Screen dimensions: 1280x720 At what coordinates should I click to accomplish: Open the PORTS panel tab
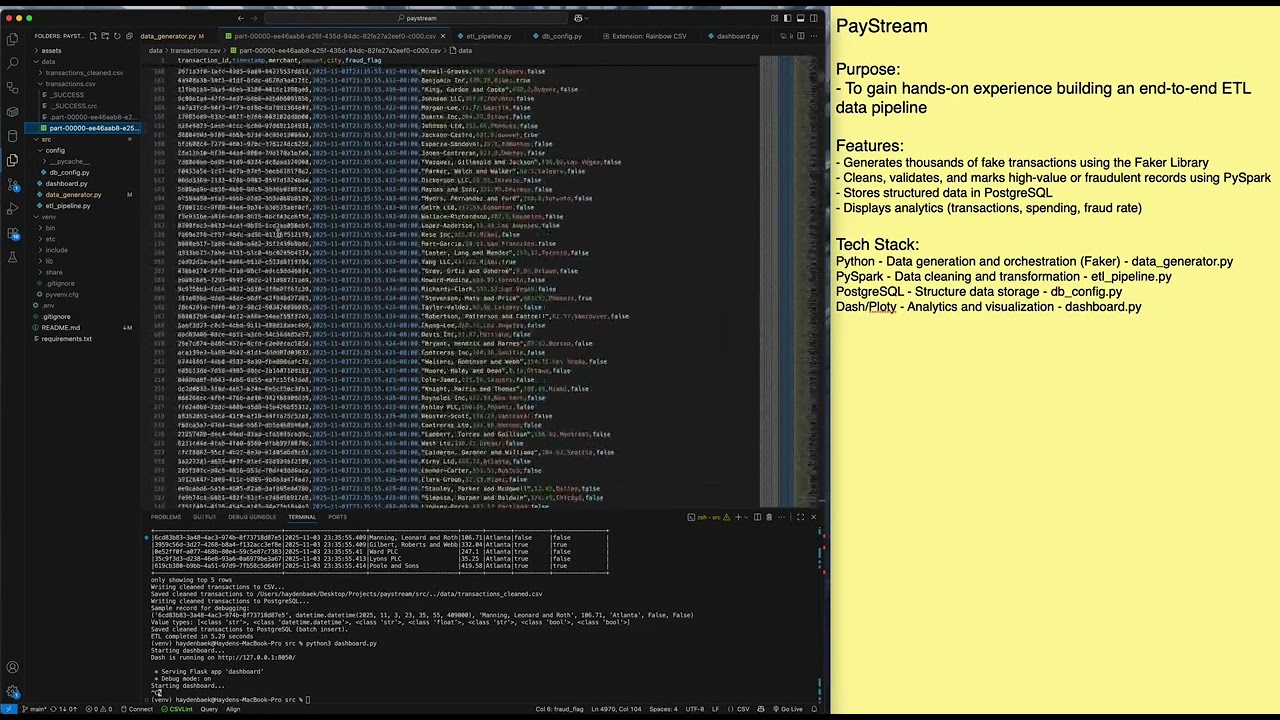pyautogui.click(x=338, y=517)
